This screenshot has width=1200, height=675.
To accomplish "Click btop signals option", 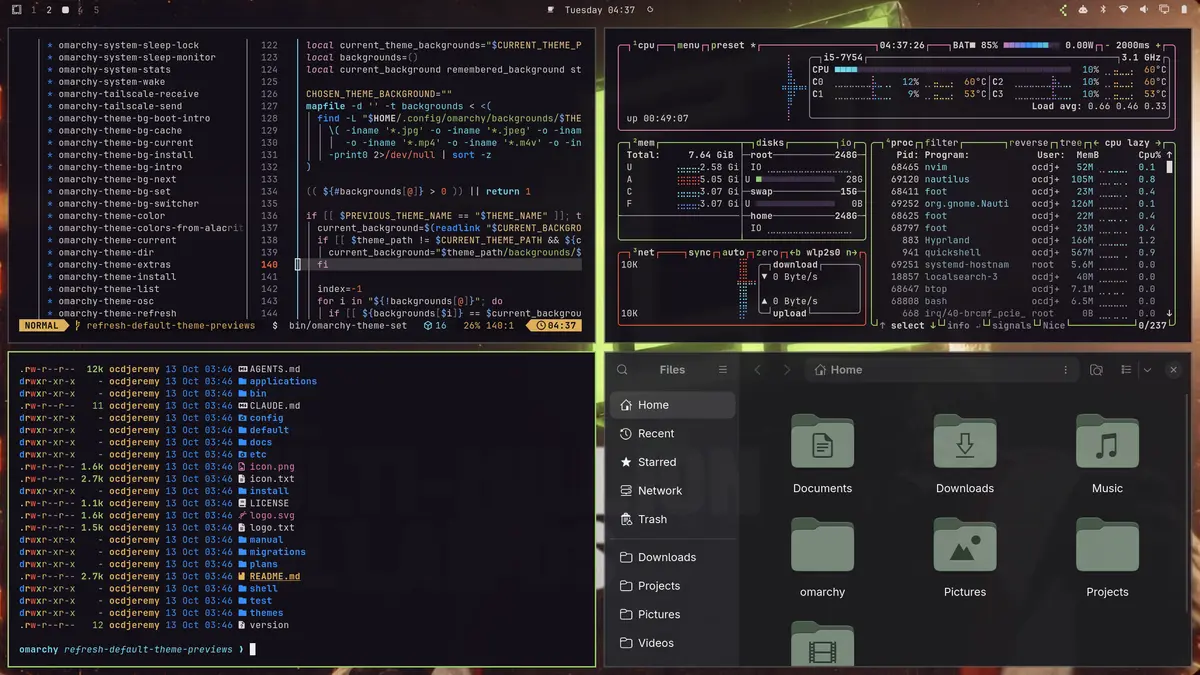I will 1012,325.
